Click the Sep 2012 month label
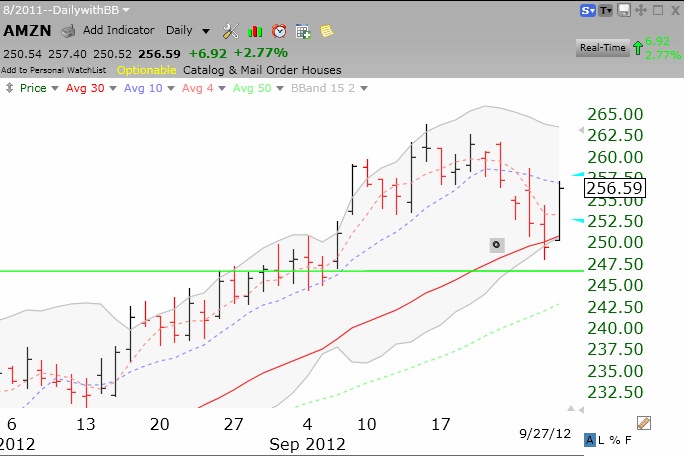 tap(307, 444)
